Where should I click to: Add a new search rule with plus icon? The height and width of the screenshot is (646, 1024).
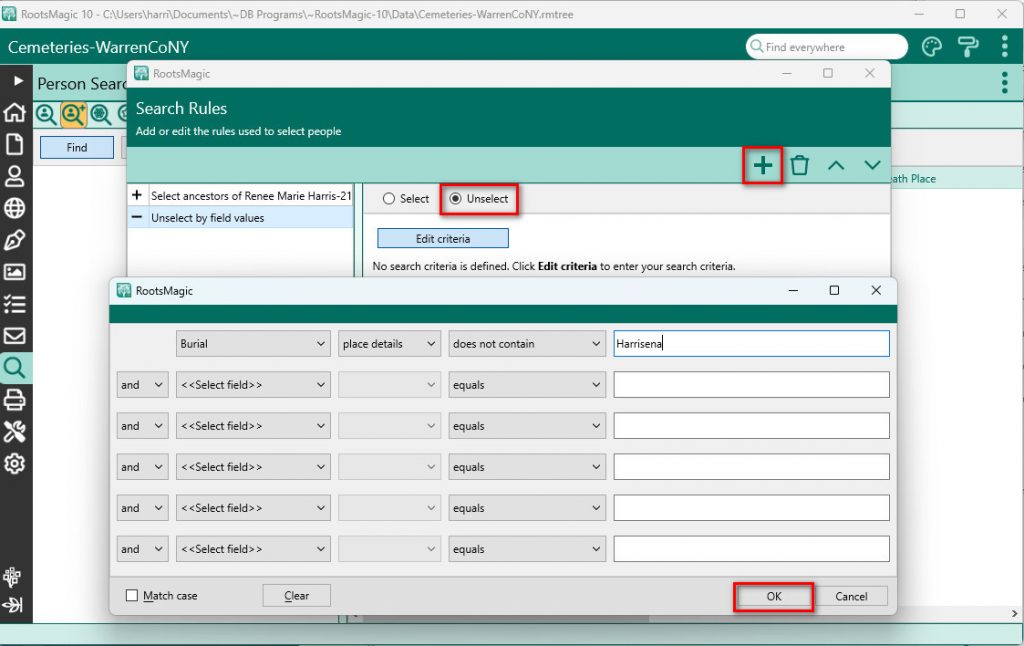763,165
